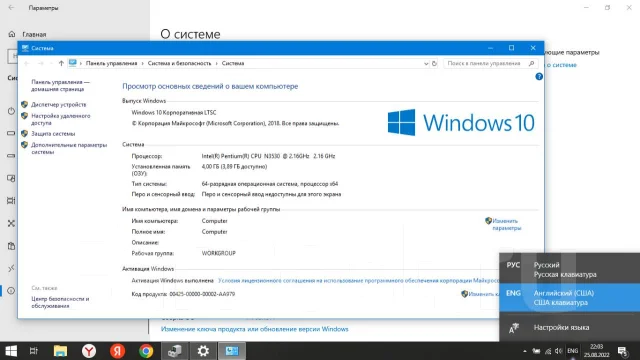Click the Change settings link for computer name

pyautogui.click(x=507, y=224)
